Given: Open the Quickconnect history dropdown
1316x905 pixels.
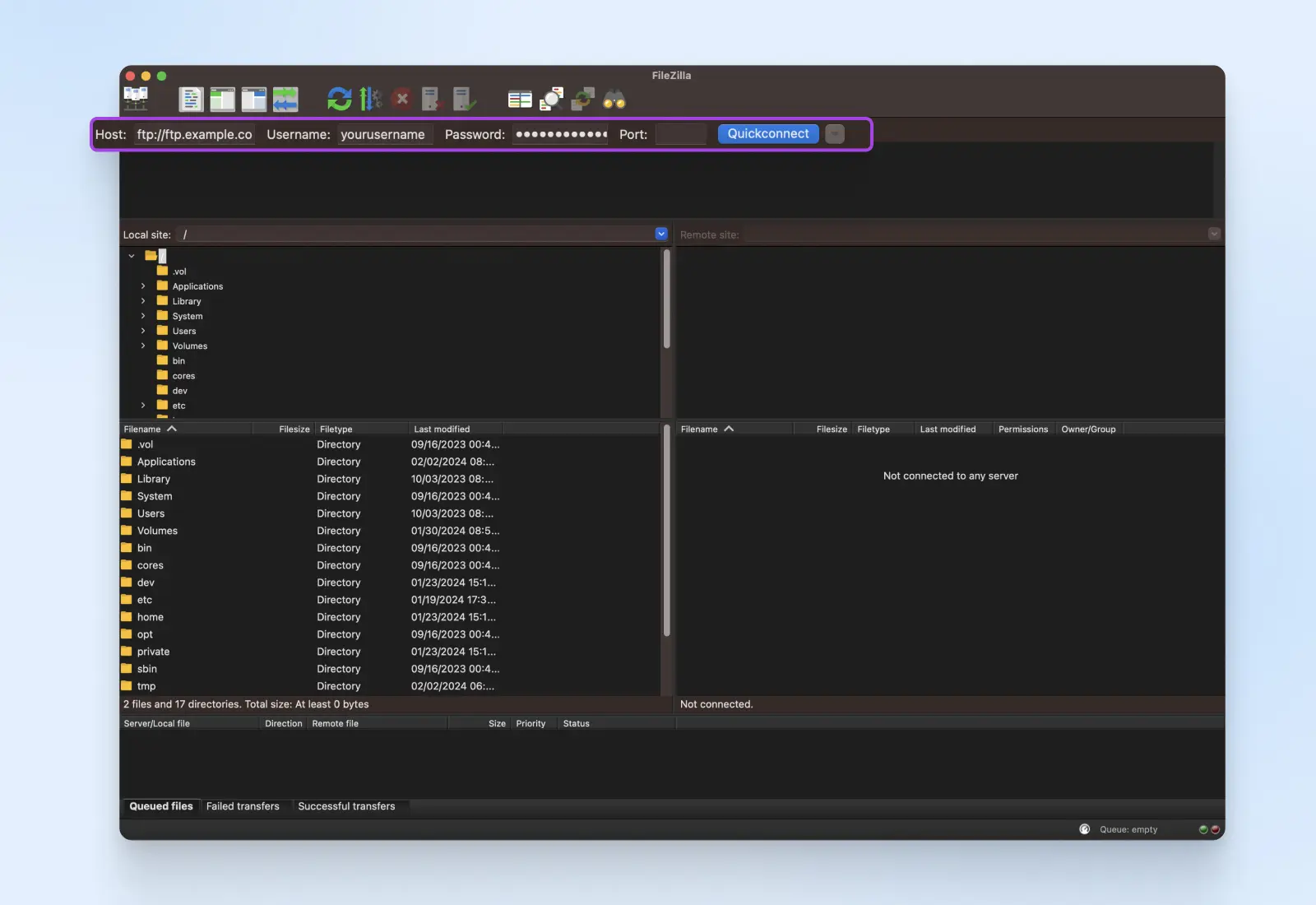Looking at the screenshot, I should point(835,134).
